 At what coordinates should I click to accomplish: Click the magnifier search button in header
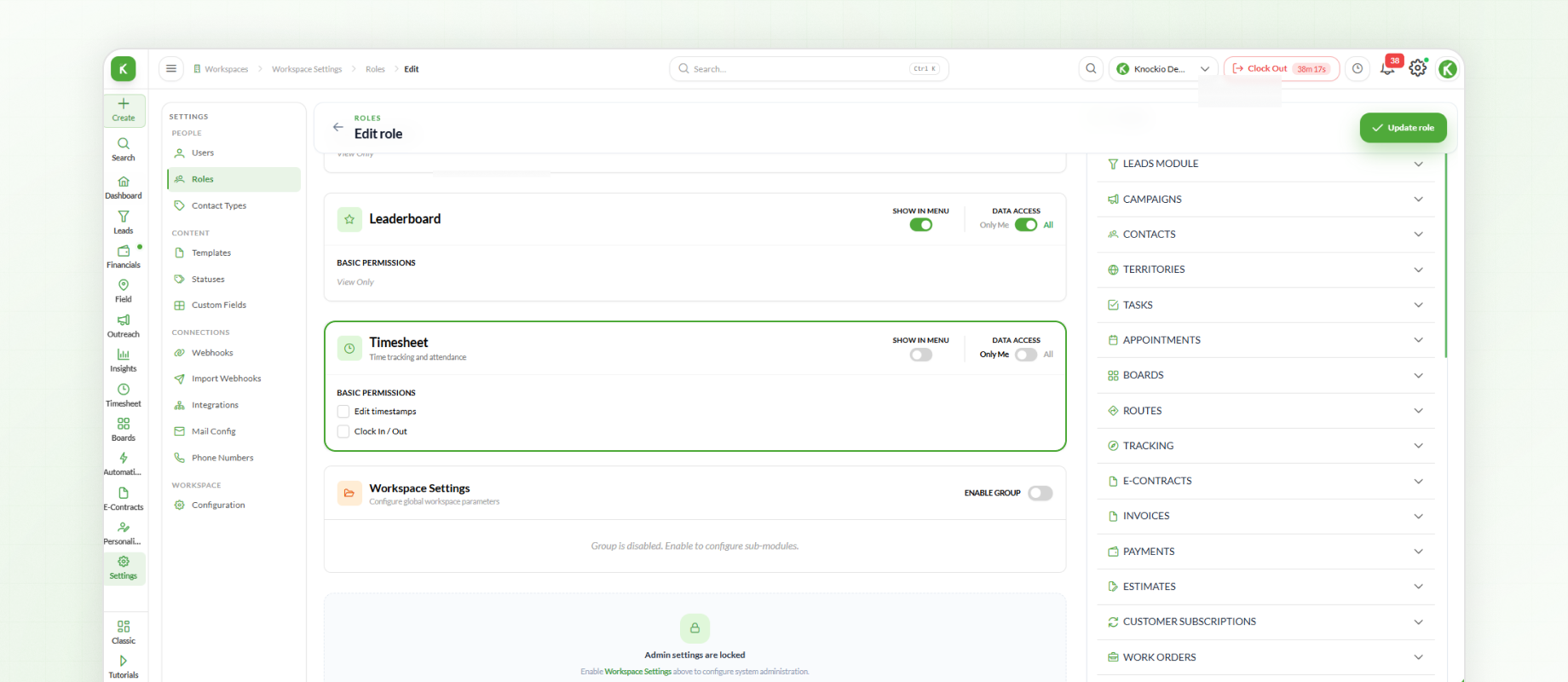point(1091,69)
